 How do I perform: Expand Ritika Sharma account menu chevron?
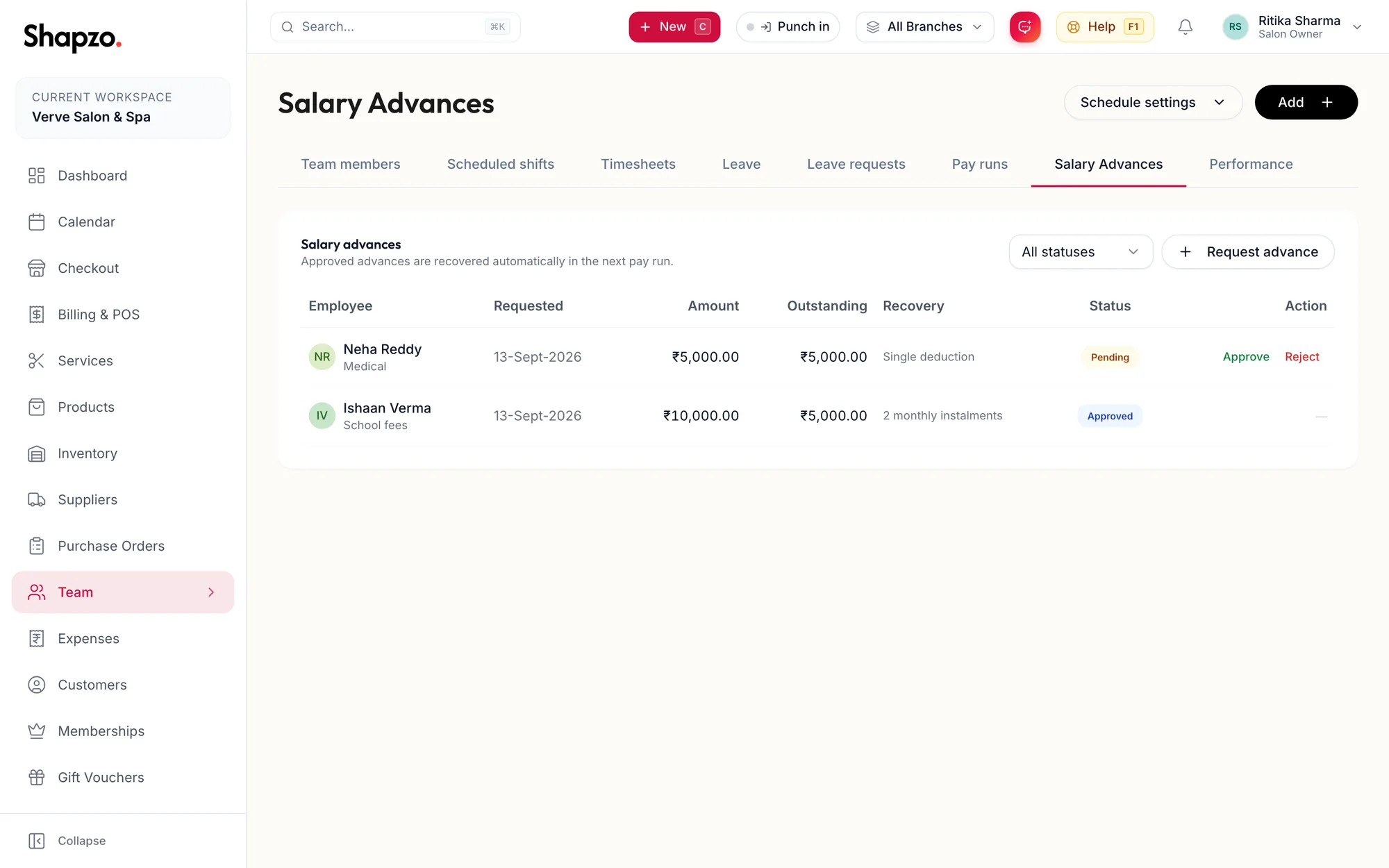pyautogui.click(x=1357, y=27)
